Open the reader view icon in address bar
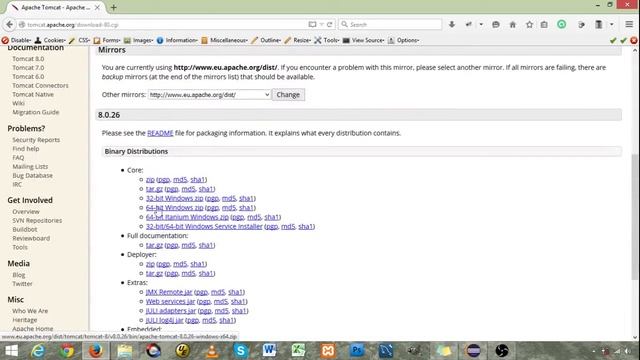Screen dimensions: 640x360 click(x=312, y=24)
